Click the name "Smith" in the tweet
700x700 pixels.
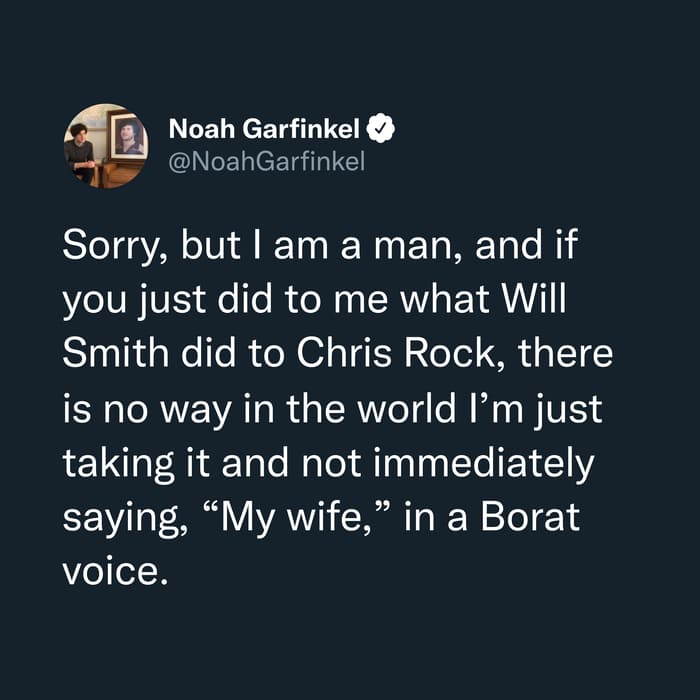pos(116,353)
